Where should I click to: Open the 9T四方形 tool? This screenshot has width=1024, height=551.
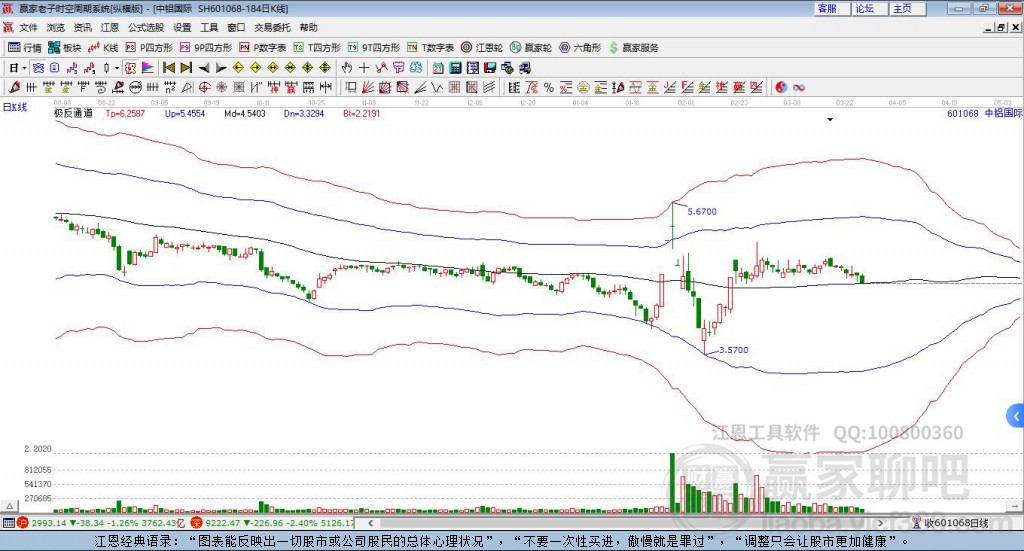[x=374, y=48]
